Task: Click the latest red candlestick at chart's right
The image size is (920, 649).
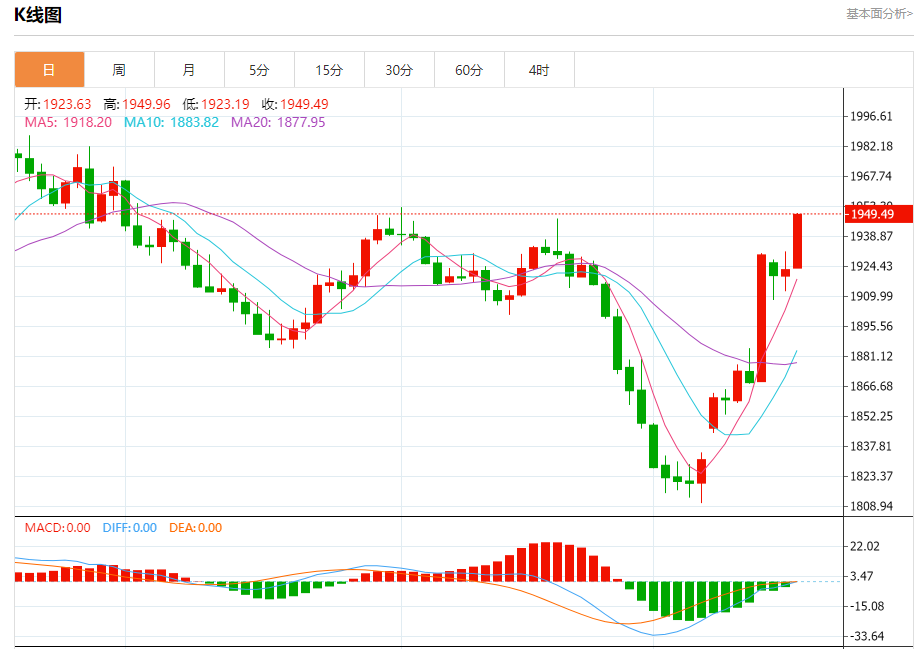Action: coord(797,241)
